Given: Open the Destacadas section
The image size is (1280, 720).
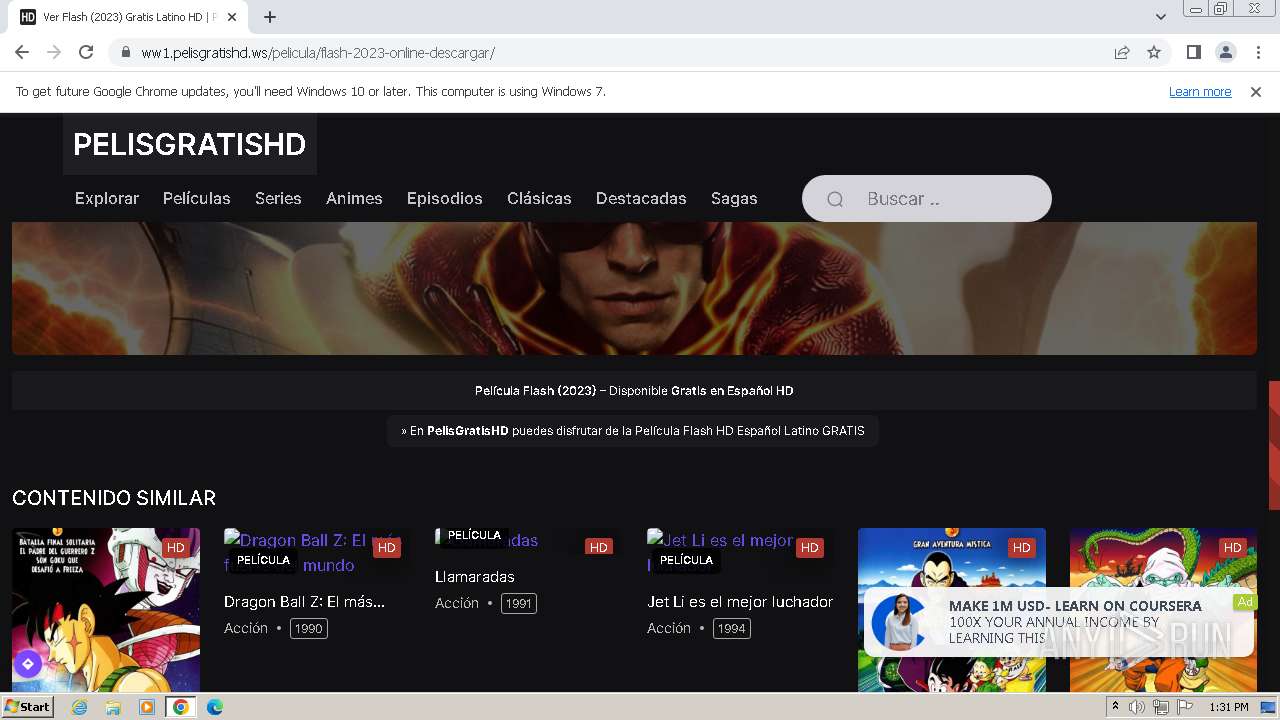Looking at the screenshot, I should tap(641, 198).
